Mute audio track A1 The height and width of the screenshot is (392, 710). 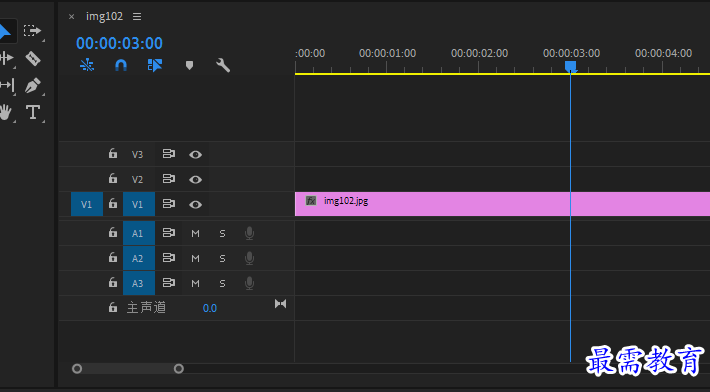(x=195, y=234)
